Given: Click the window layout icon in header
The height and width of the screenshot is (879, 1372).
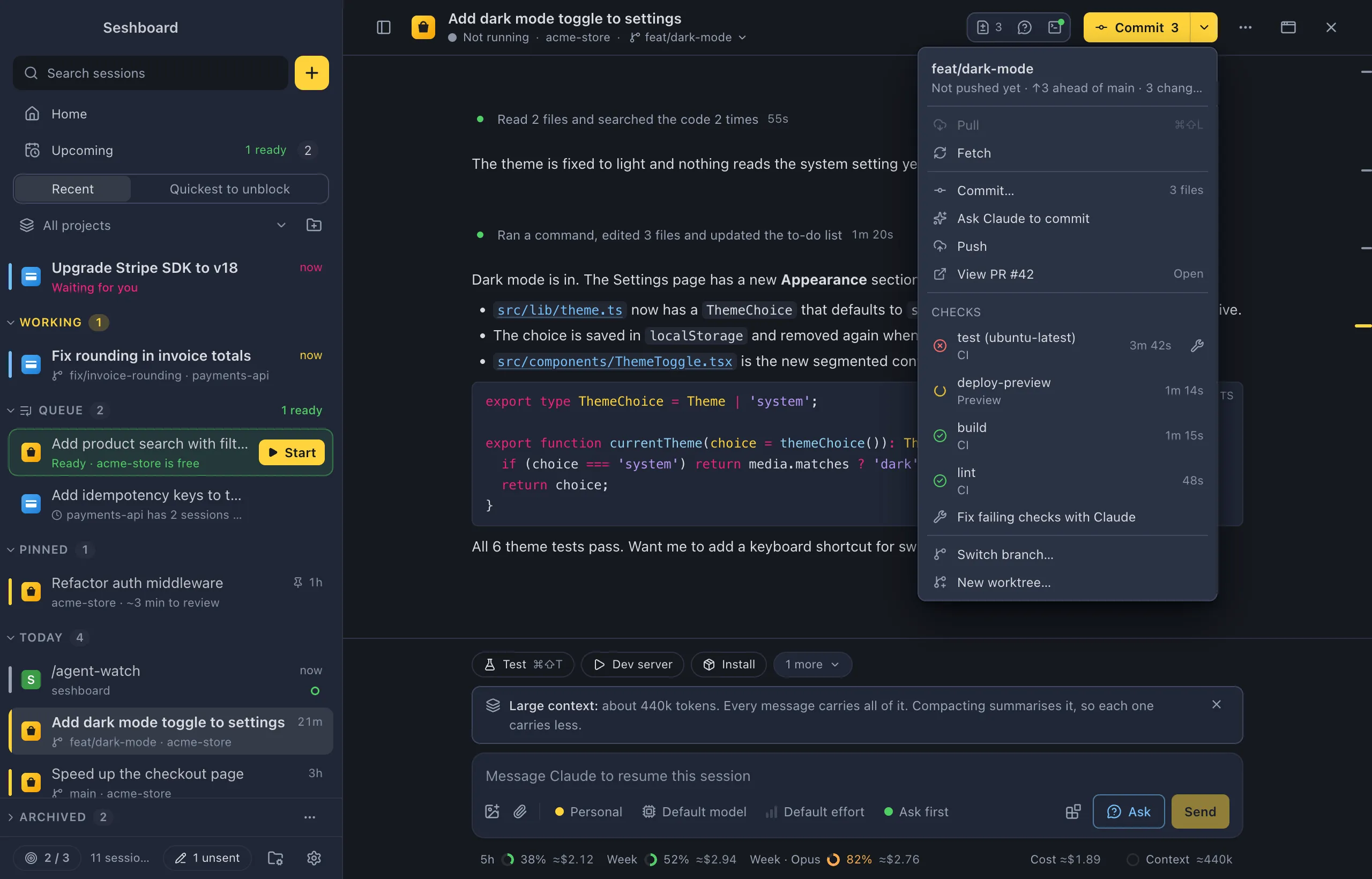Looking at the screenshot, I should pyautogui.click(x=1288, y=27).
